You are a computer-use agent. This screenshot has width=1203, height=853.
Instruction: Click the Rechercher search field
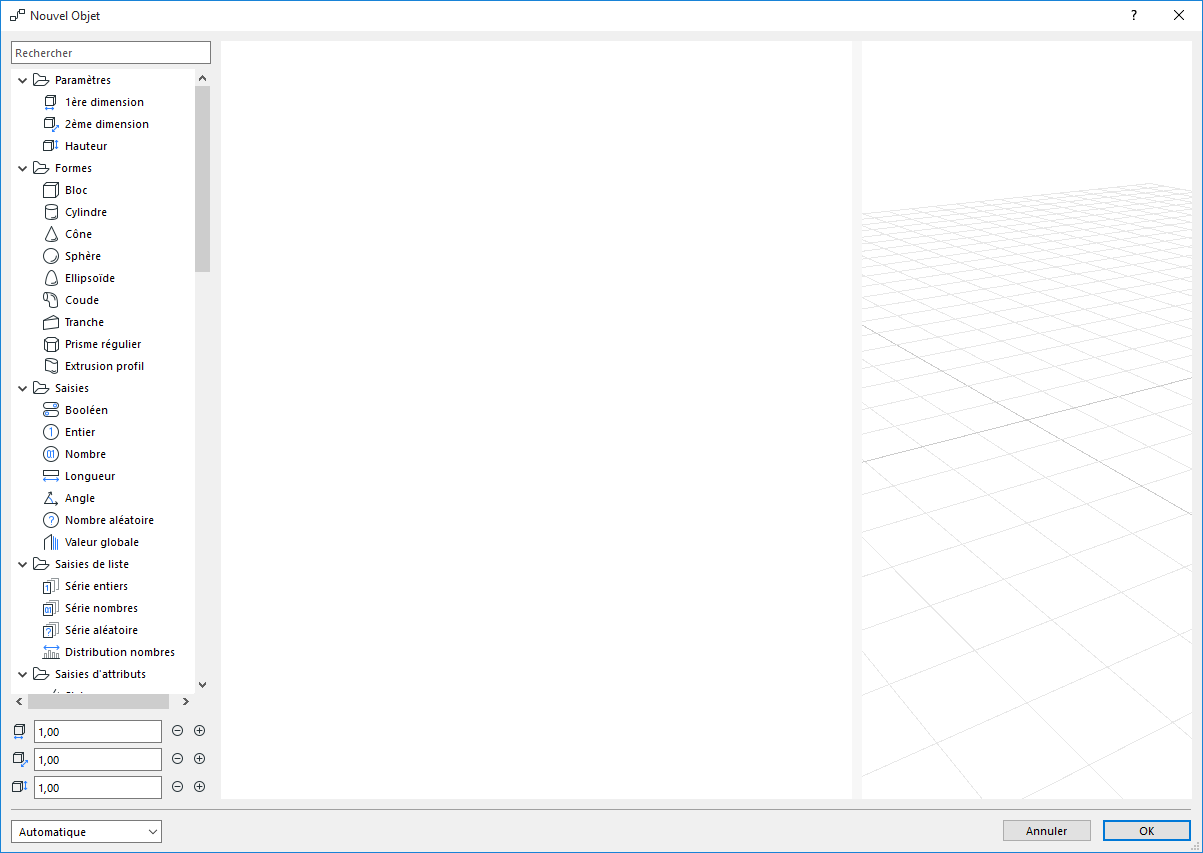click(x=110, y=51)
